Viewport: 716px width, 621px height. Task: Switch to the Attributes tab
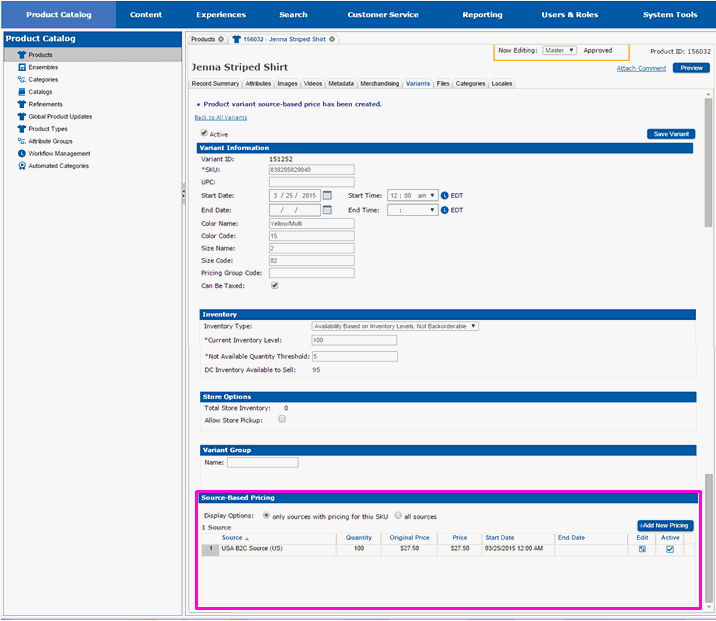(x=258, y=84)
